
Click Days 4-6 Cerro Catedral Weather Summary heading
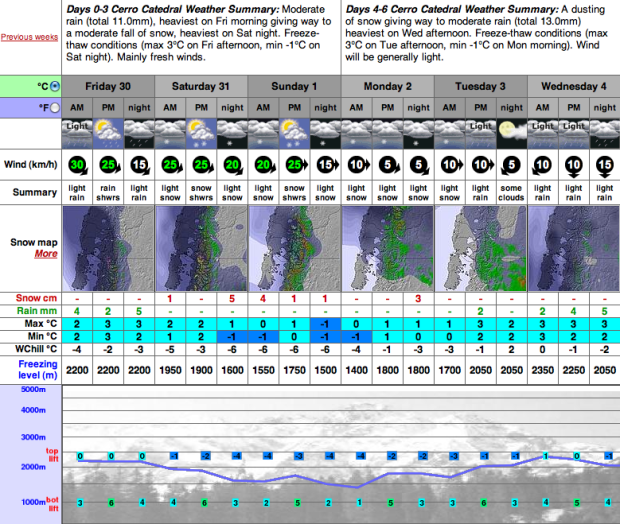[452, 9]
